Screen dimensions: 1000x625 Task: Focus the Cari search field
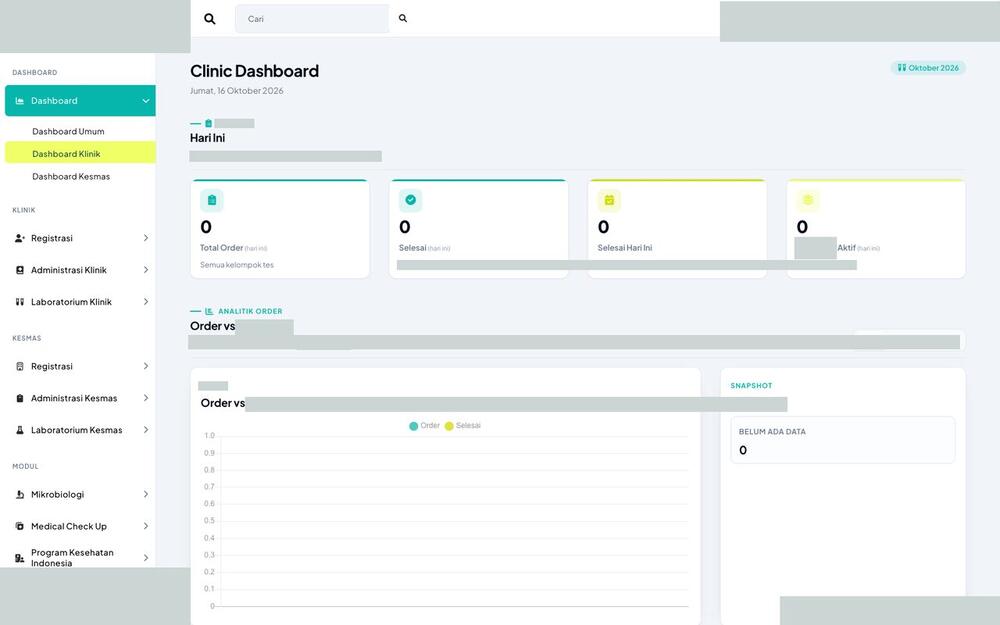pyautogui.click(x=311, y=19)
